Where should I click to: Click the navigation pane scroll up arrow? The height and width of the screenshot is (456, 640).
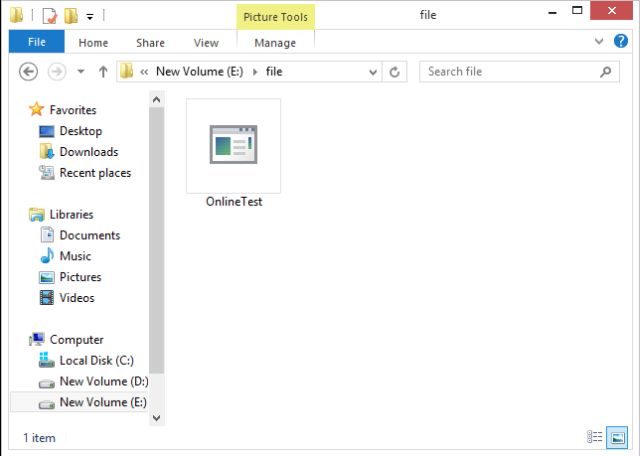[156, 100]
